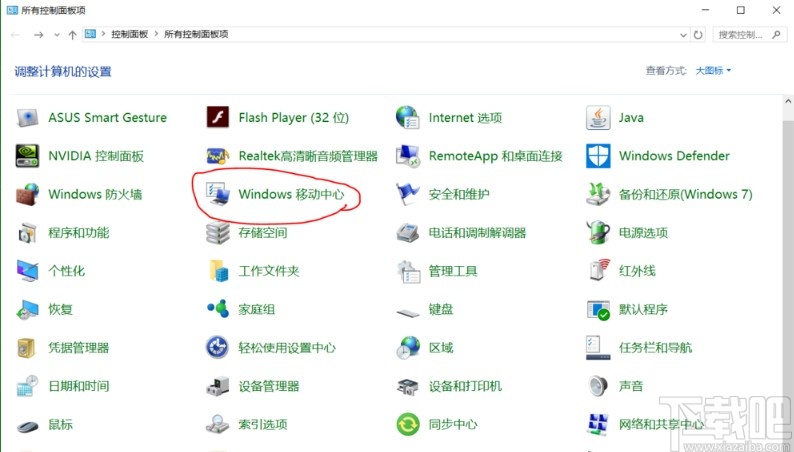
Task: Refresh the control panel view
Action: (698, 35)
